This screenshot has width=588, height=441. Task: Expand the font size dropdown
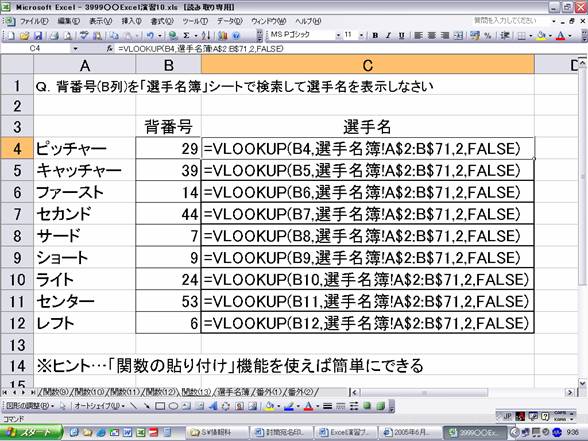point(361,36)
